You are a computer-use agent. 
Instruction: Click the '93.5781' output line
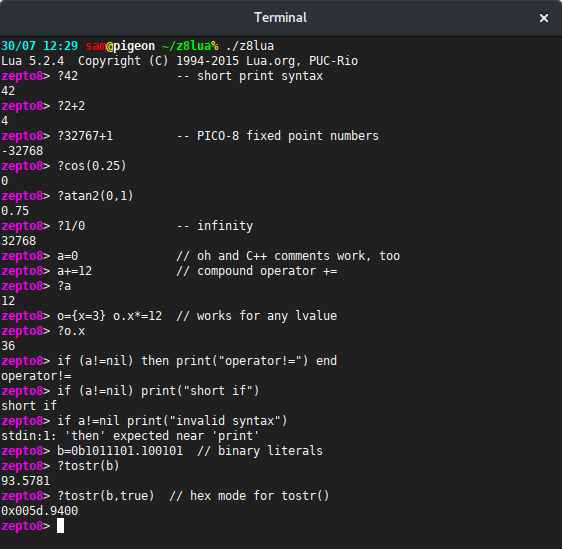pyautogui.click(x=26, y=481)
